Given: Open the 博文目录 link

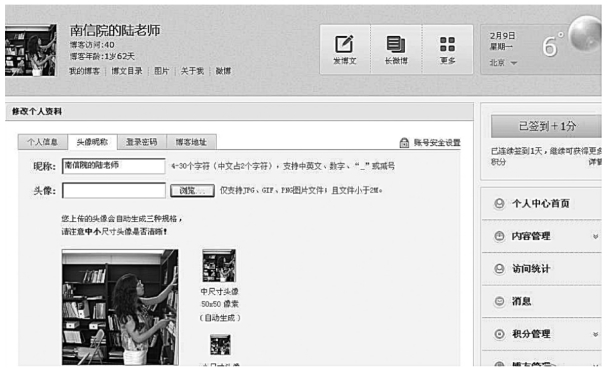Looking at the screenshot, I should (x=127, y=71).
